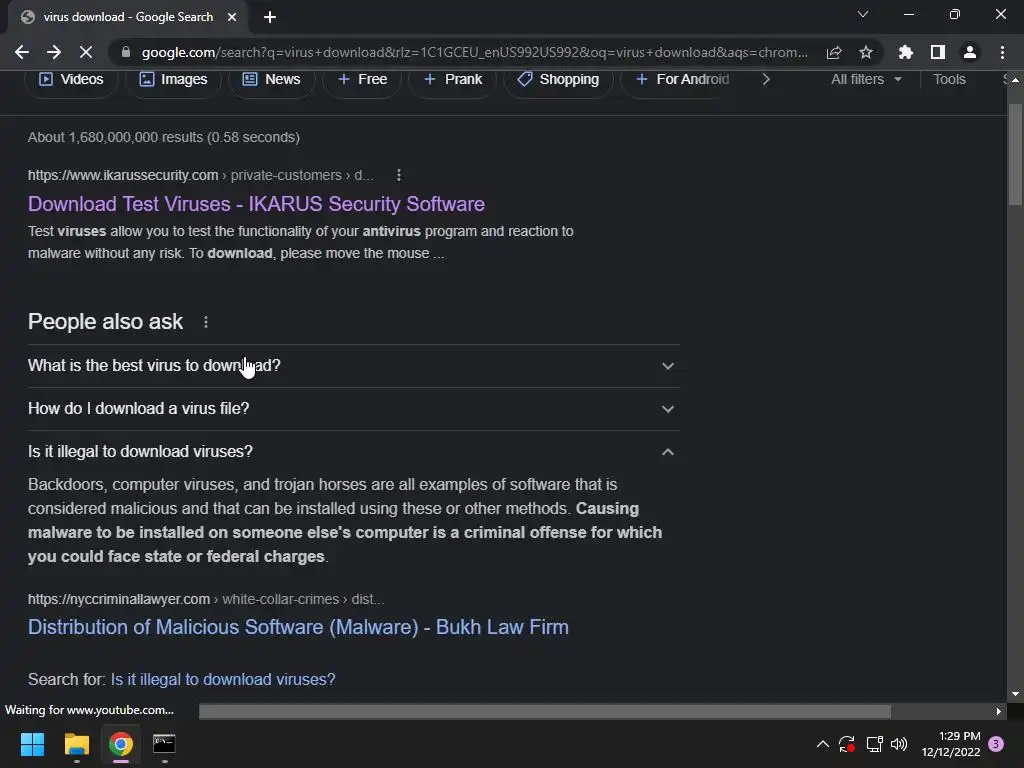Go back to the previous page
The image size is (1024, 768).
tap(22, 52)
